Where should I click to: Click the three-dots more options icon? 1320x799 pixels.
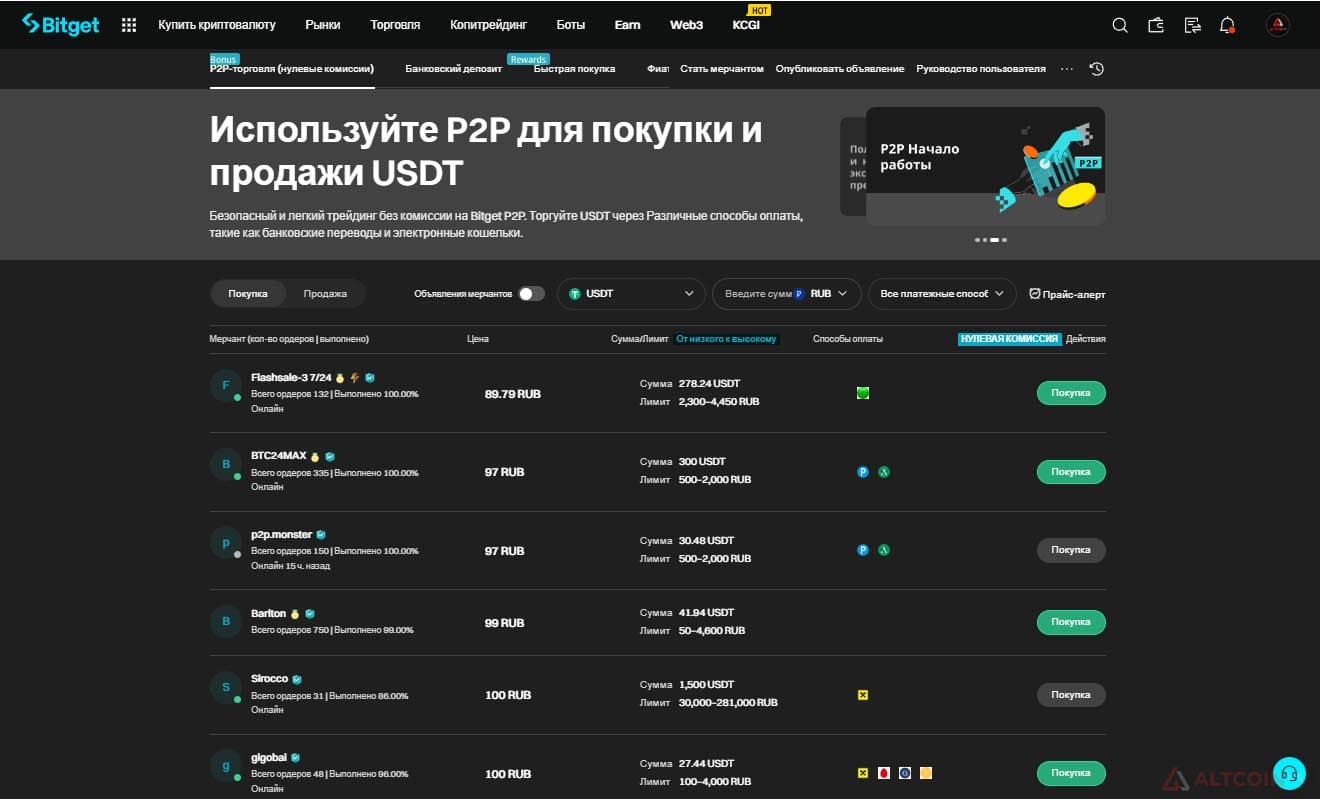[1067, 69]
